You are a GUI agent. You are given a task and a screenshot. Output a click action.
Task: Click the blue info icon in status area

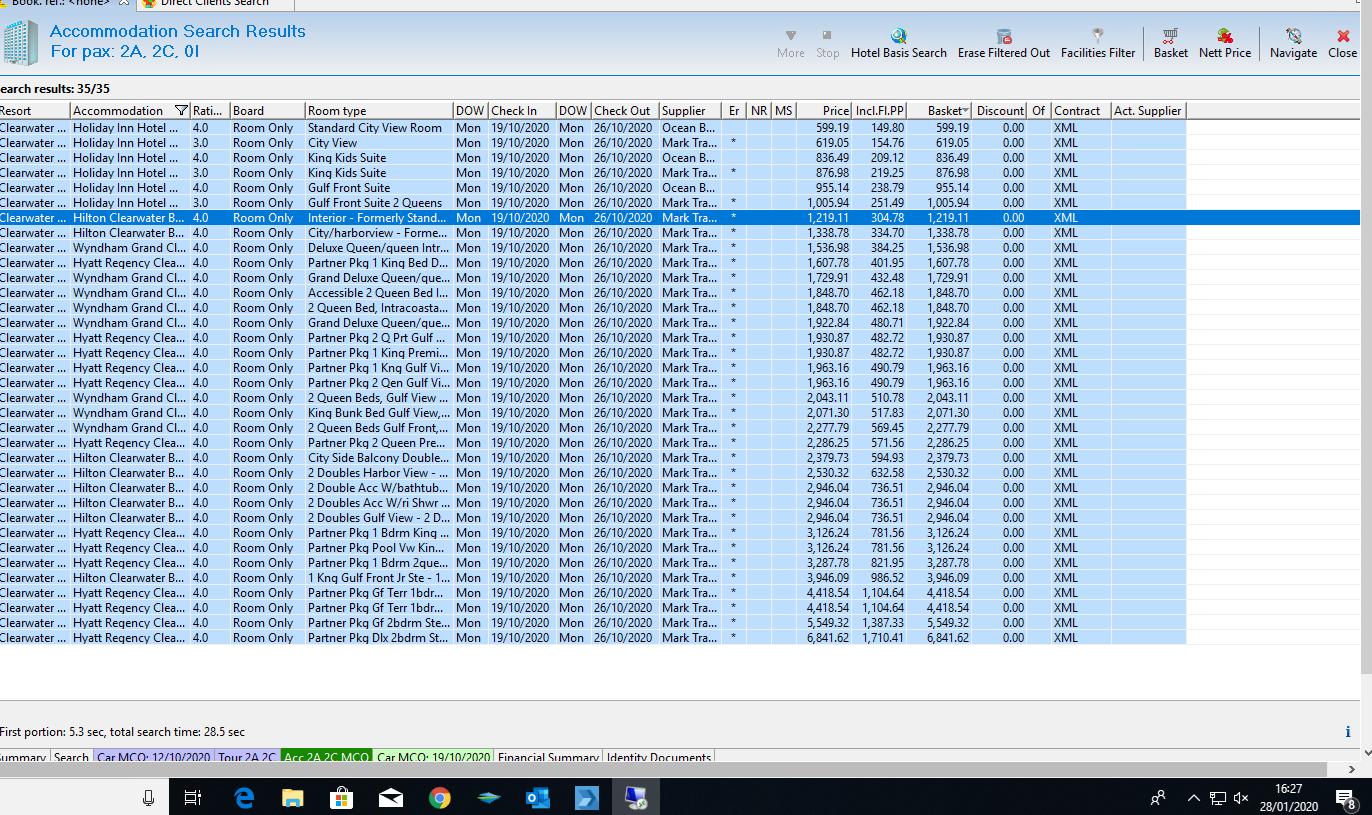pos(1347,732)
